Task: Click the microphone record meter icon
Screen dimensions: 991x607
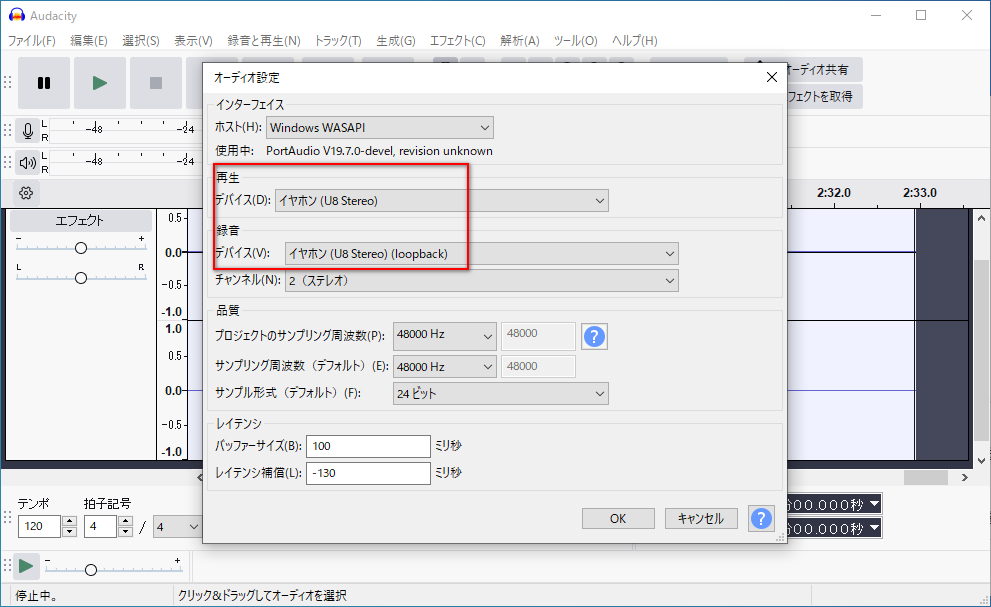Action: pyautogui.click(x=27, y=131)
